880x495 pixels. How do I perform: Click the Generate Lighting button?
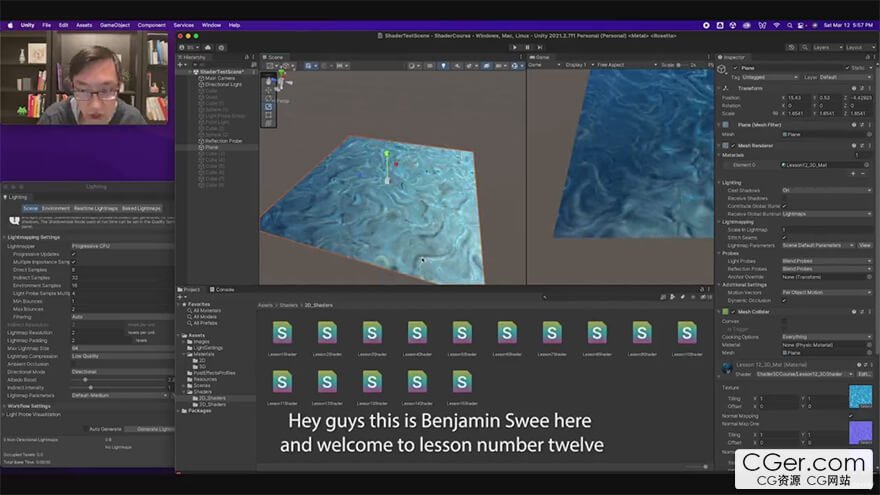click(x=152, y=428)
